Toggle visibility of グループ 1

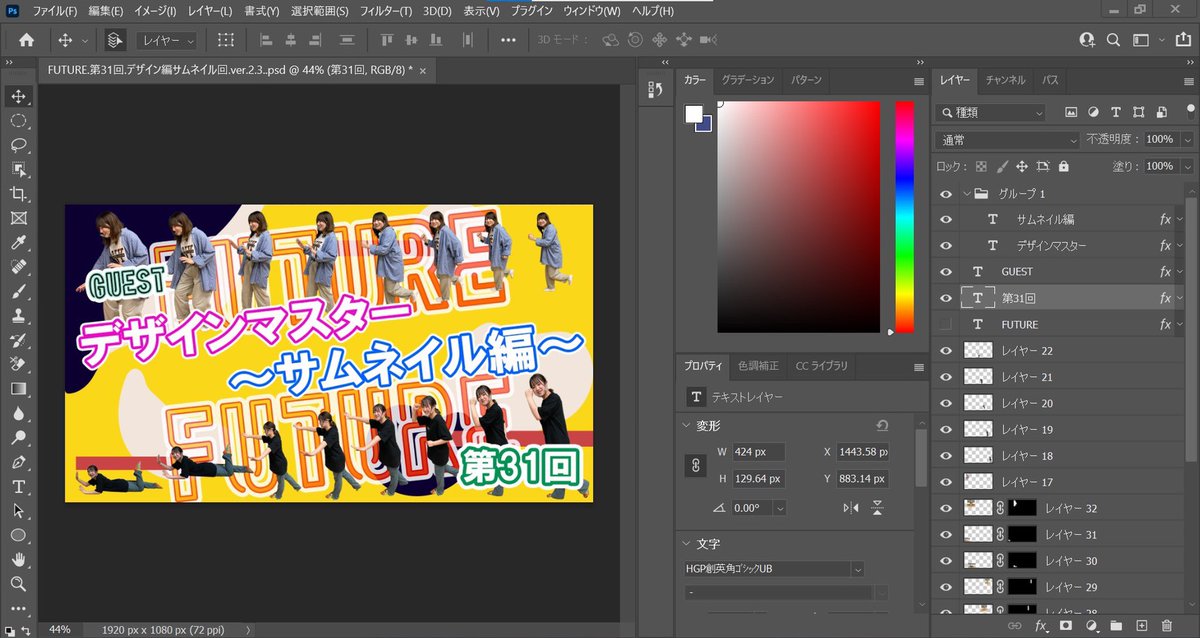(945, 193)
